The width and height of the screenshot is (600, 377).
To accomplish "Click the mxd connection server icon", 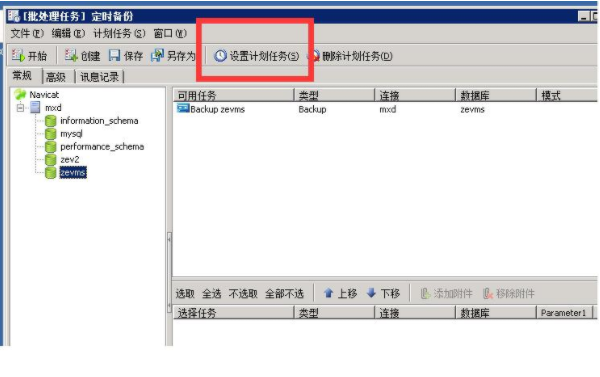I will [35, 107].
